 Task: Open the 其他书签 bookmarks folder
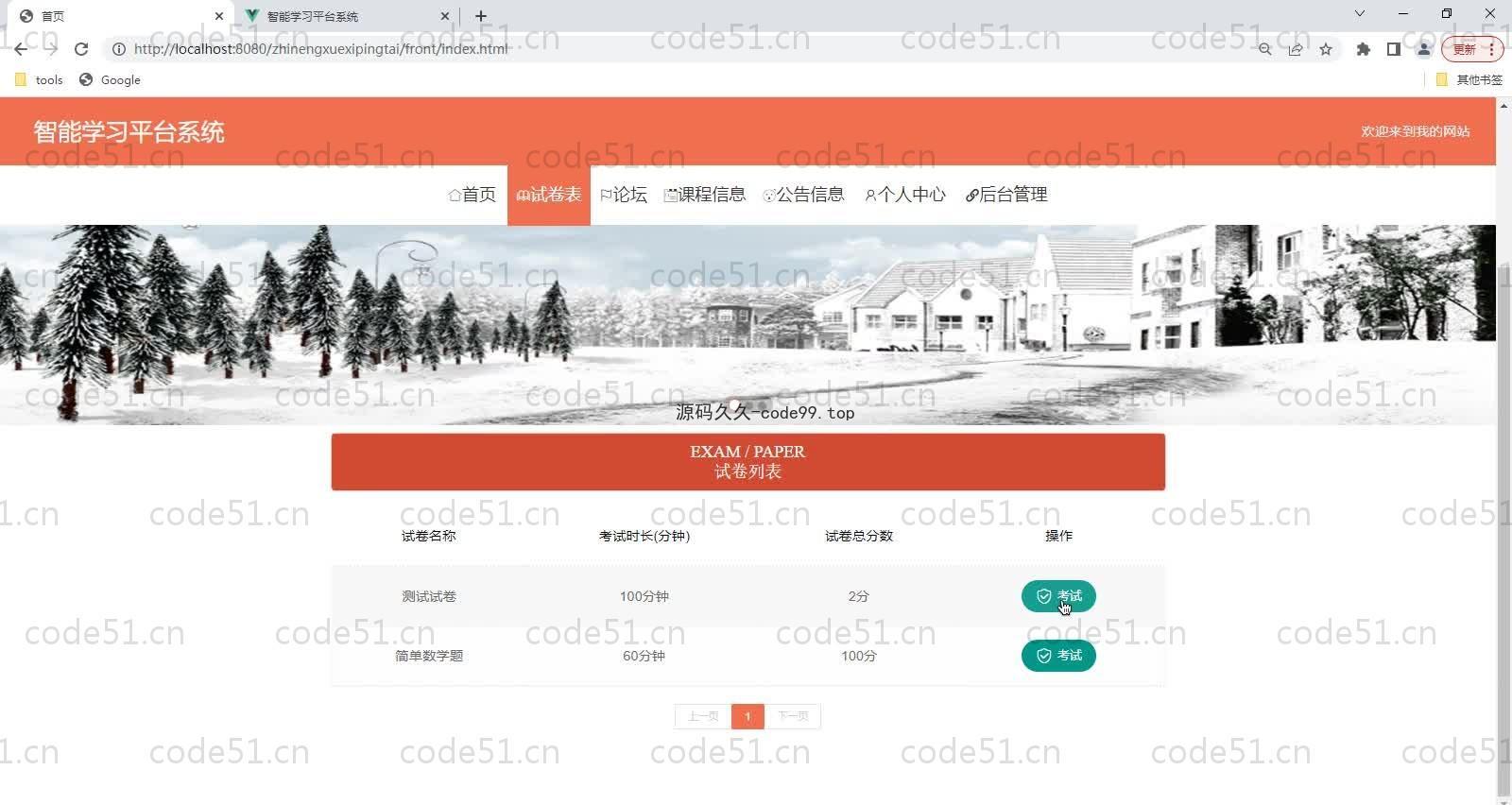[1469, 80]
